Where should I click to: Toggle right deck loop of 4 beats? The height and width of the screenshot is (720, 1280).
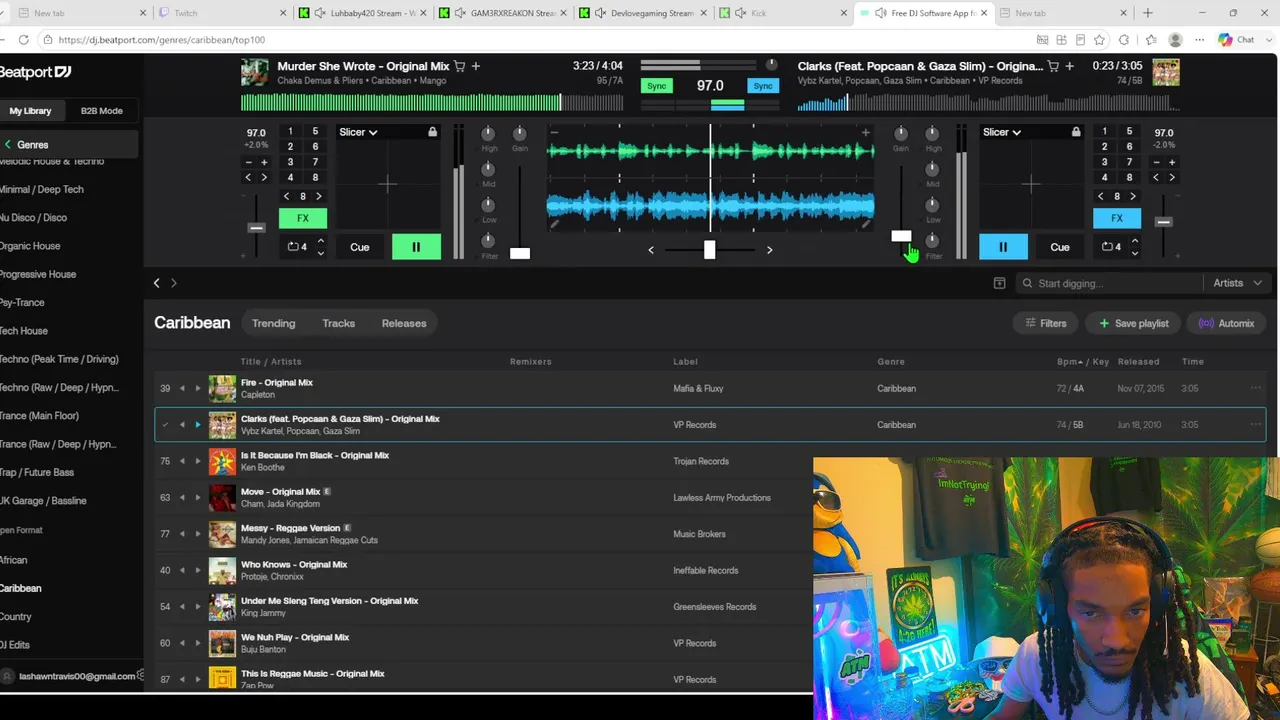[1111, 247]
